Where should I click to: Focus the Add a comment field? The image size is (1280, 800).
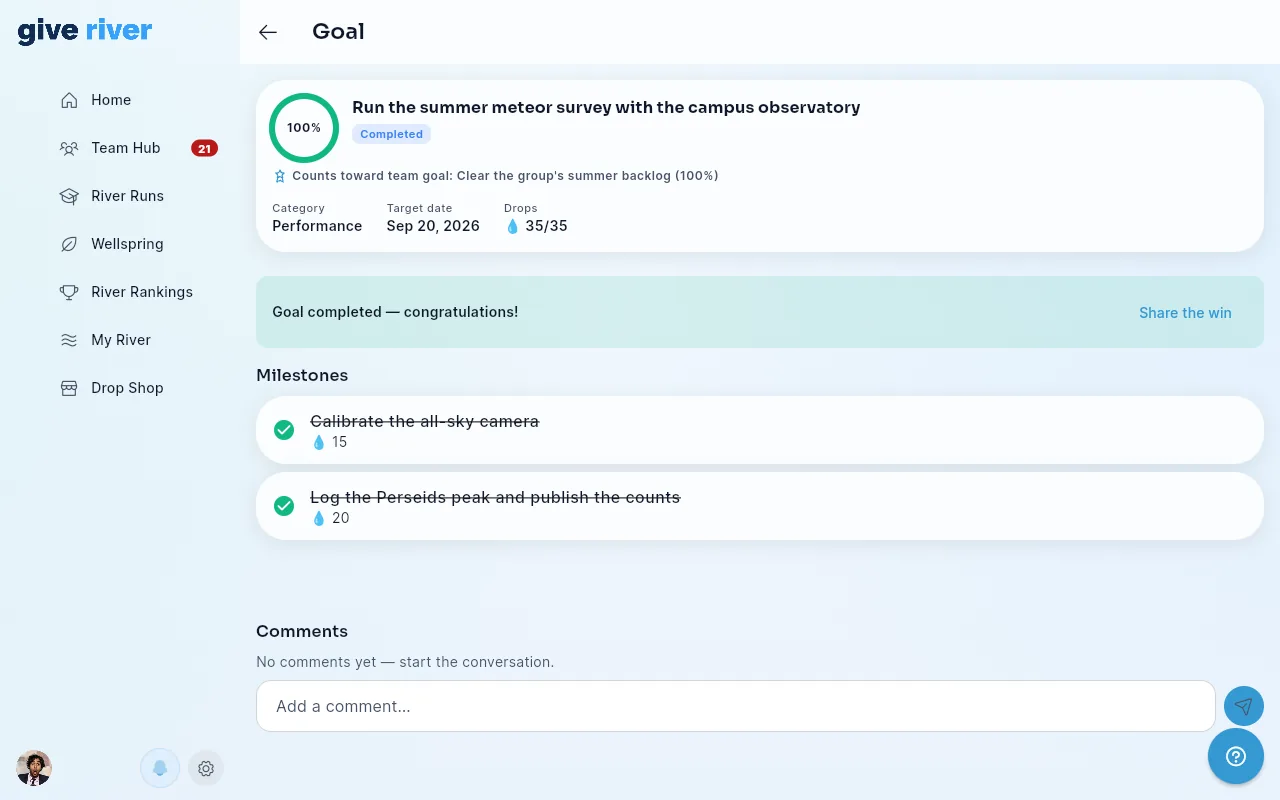click(x=736, y=706)
